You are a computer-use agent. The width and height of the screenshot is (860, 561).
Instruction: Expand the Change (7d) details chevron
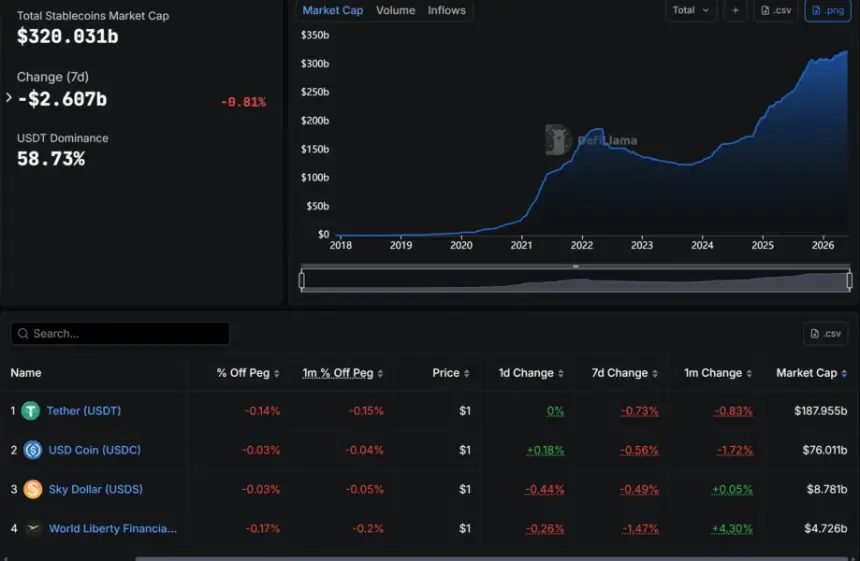click(9, 98)
